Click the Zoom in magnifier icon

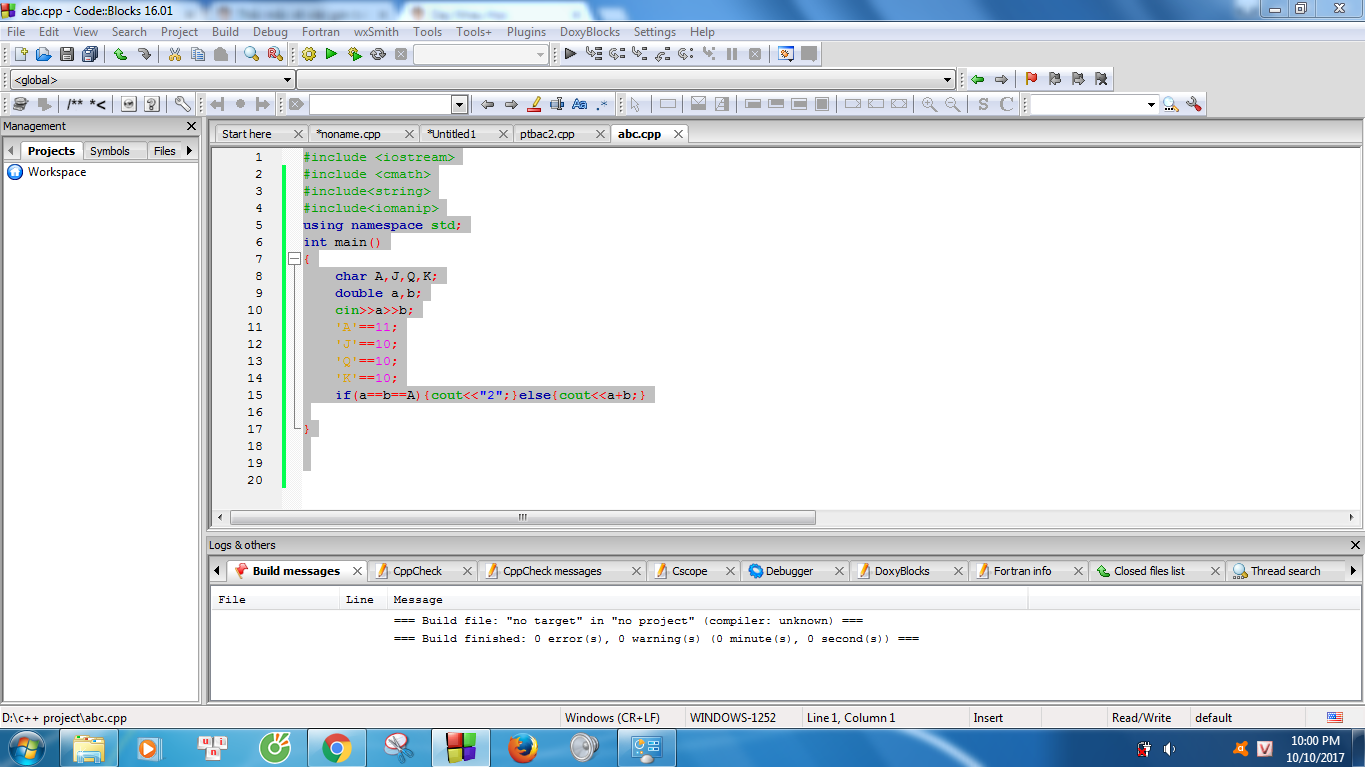[x=929, y=104]
